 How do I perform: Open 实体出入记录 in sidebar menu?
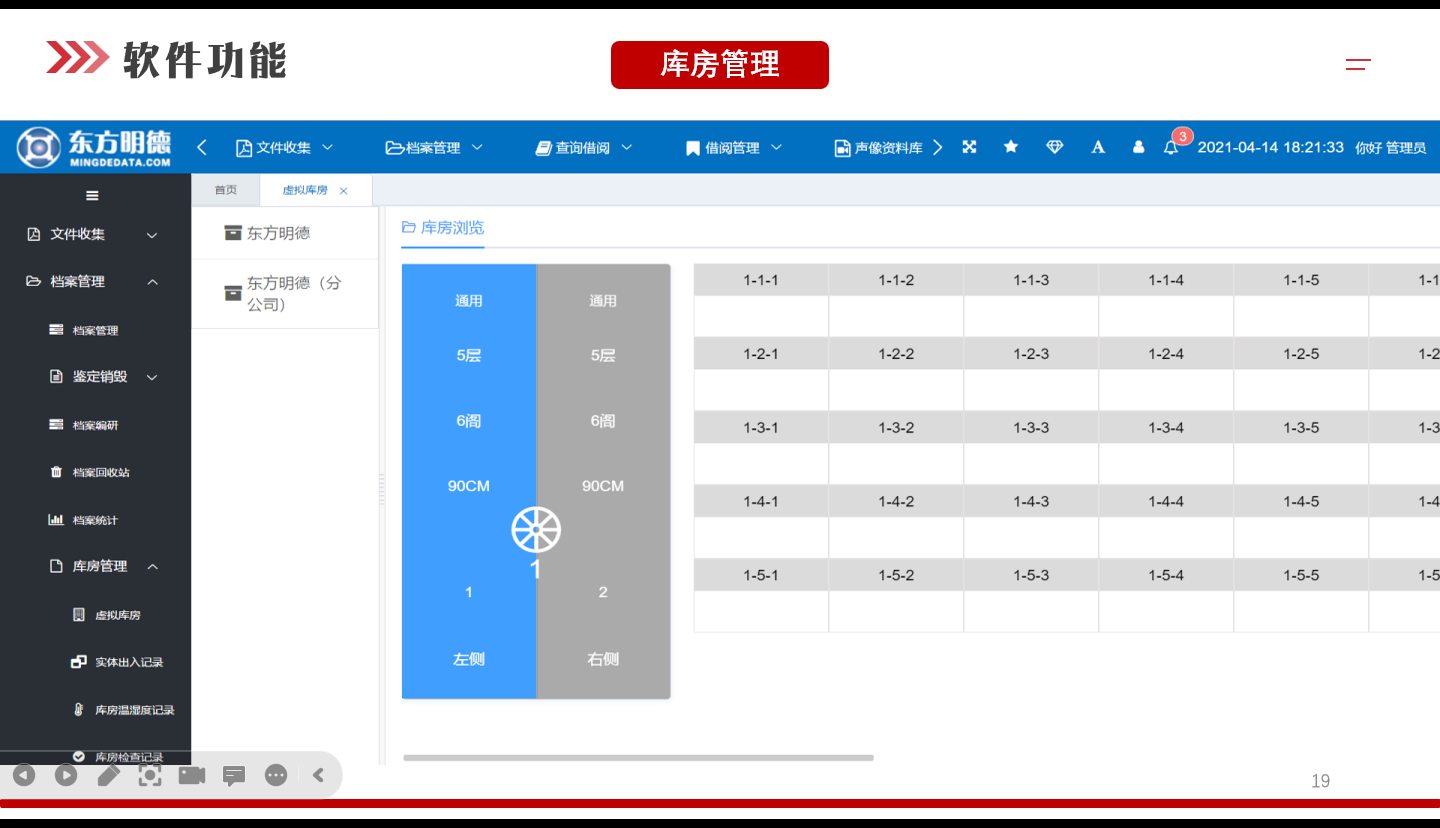pos(128,662)
